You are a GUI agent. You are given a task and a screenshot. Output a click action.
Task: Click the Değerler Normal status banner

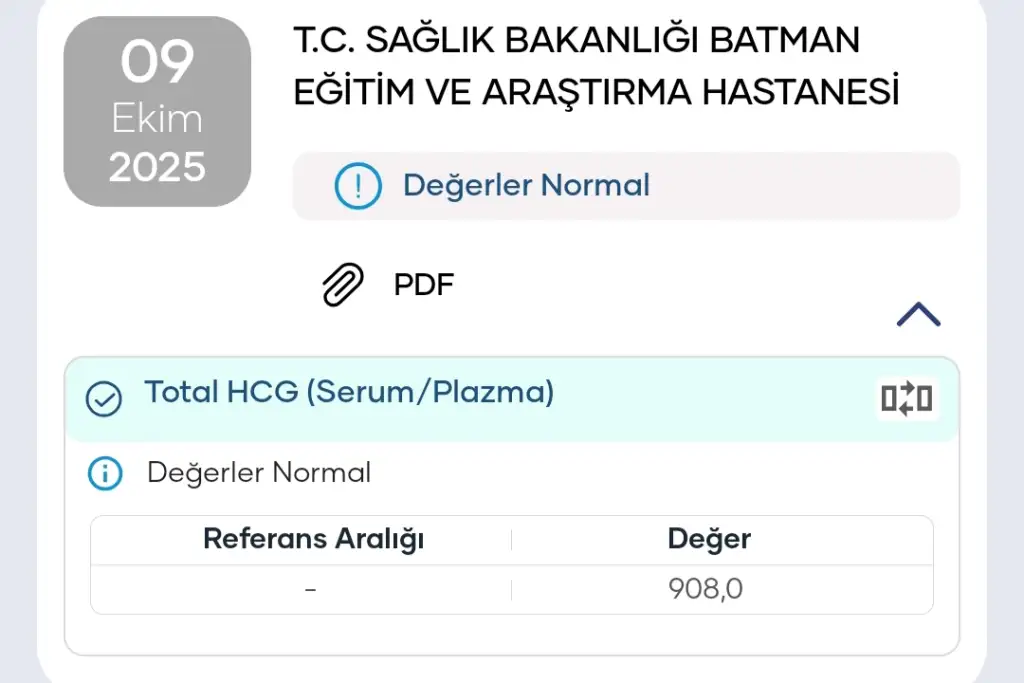[x=625, y=186]
